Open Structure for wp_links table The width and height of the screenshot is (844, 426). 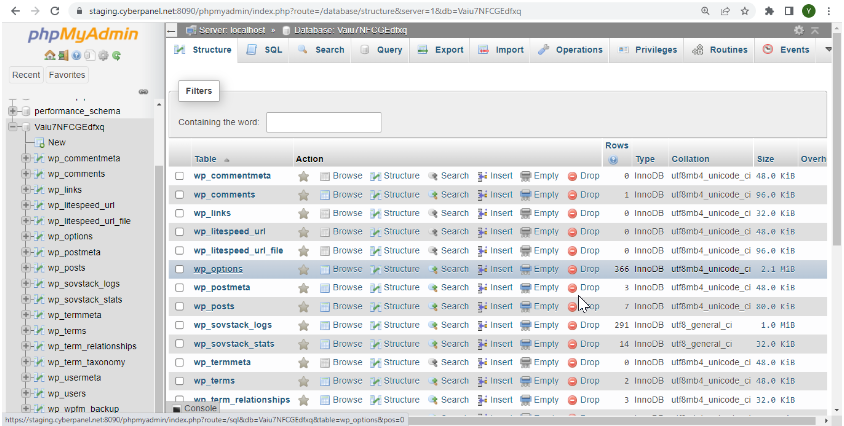(395, 213)
